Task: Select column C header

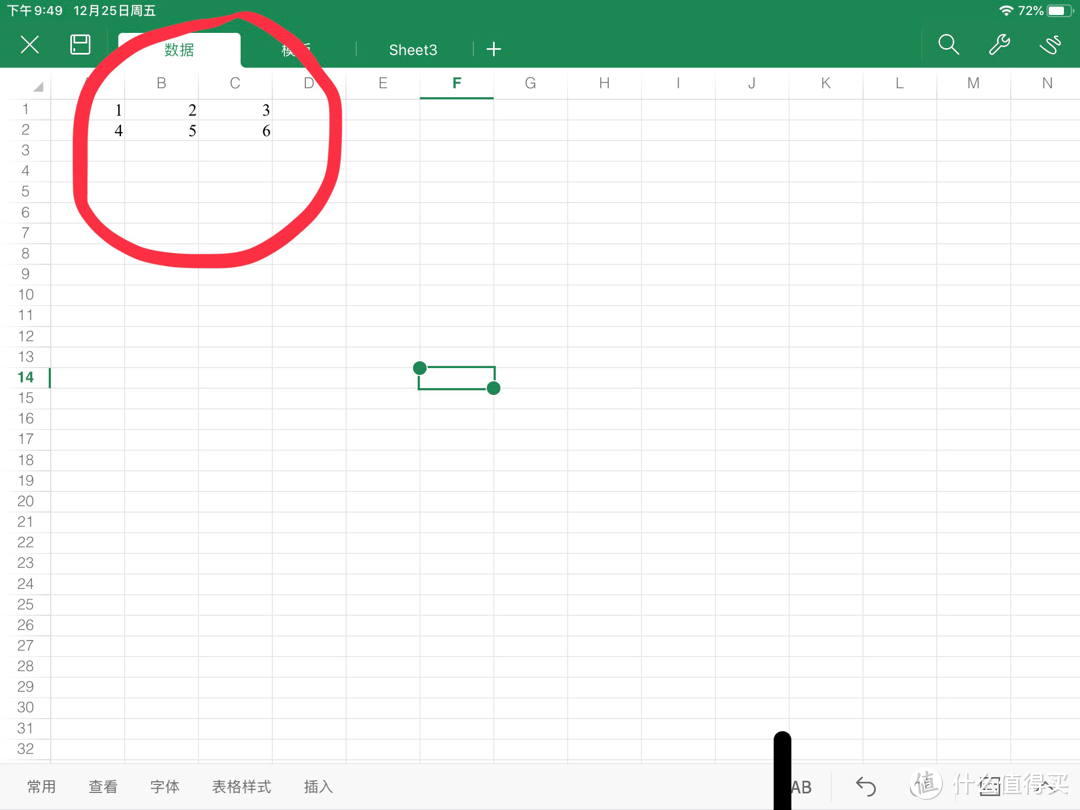Action: pyautogui.click(x=235, y=83)
